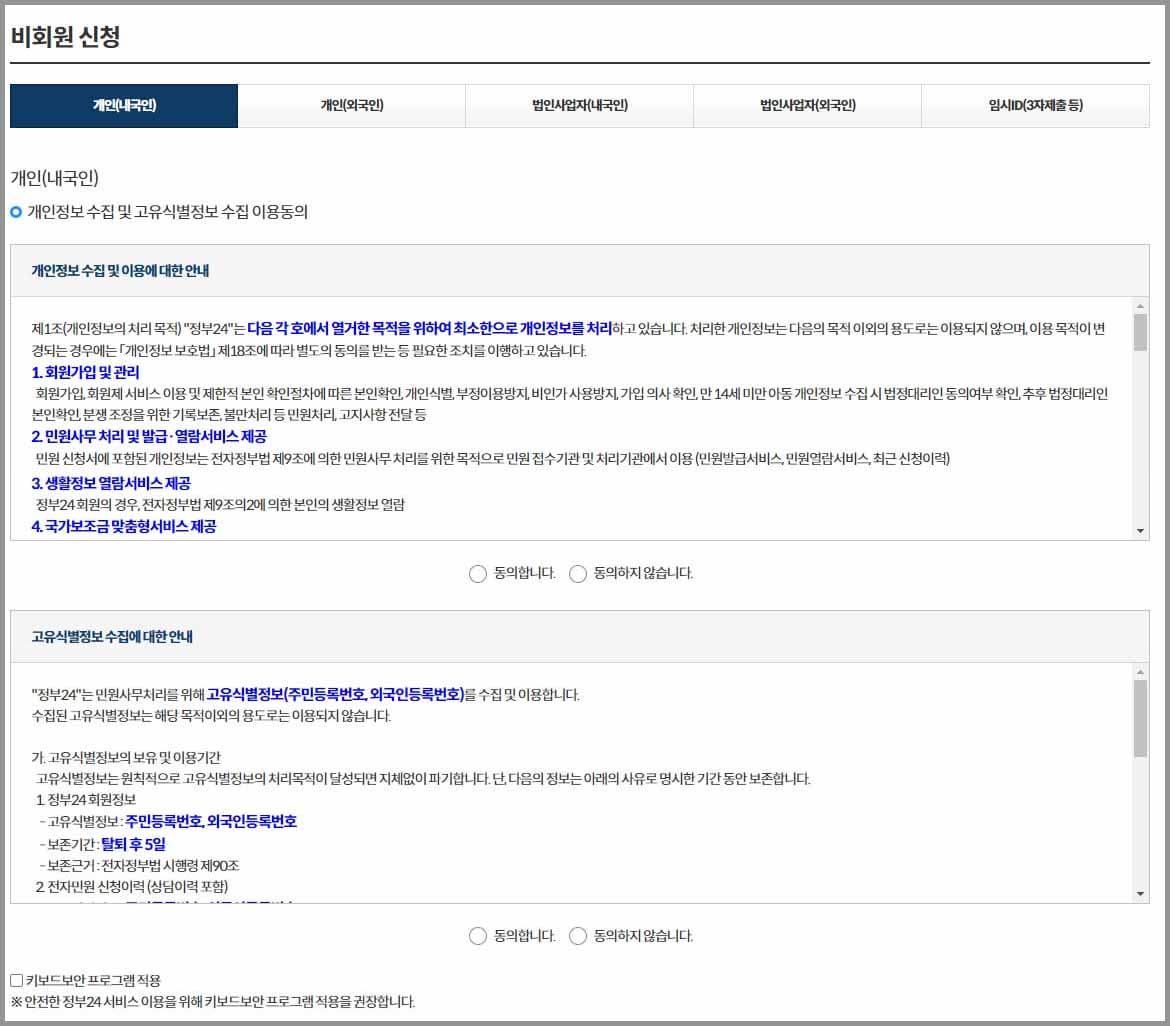Click the active 개인(내국인) tab

coord(123,105)
